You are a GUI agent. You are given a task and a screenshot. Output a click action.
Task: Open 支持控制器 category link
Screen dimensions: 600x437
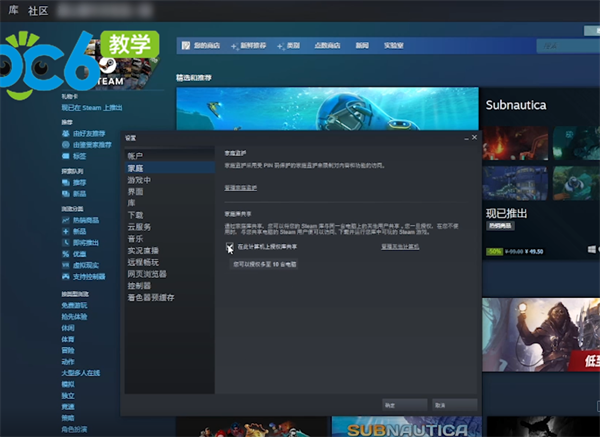tap(89, 276)
